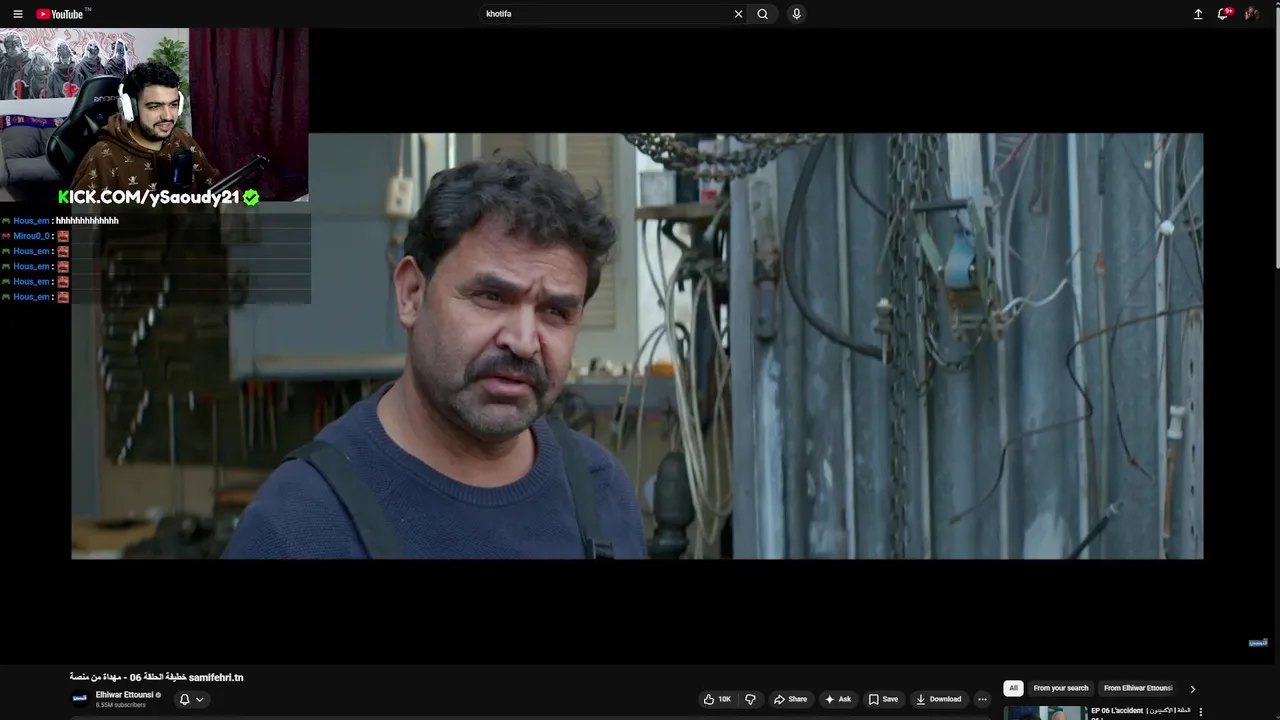Download the video
The width and height of the screenshot is (1280, 720).
(939, 699)
